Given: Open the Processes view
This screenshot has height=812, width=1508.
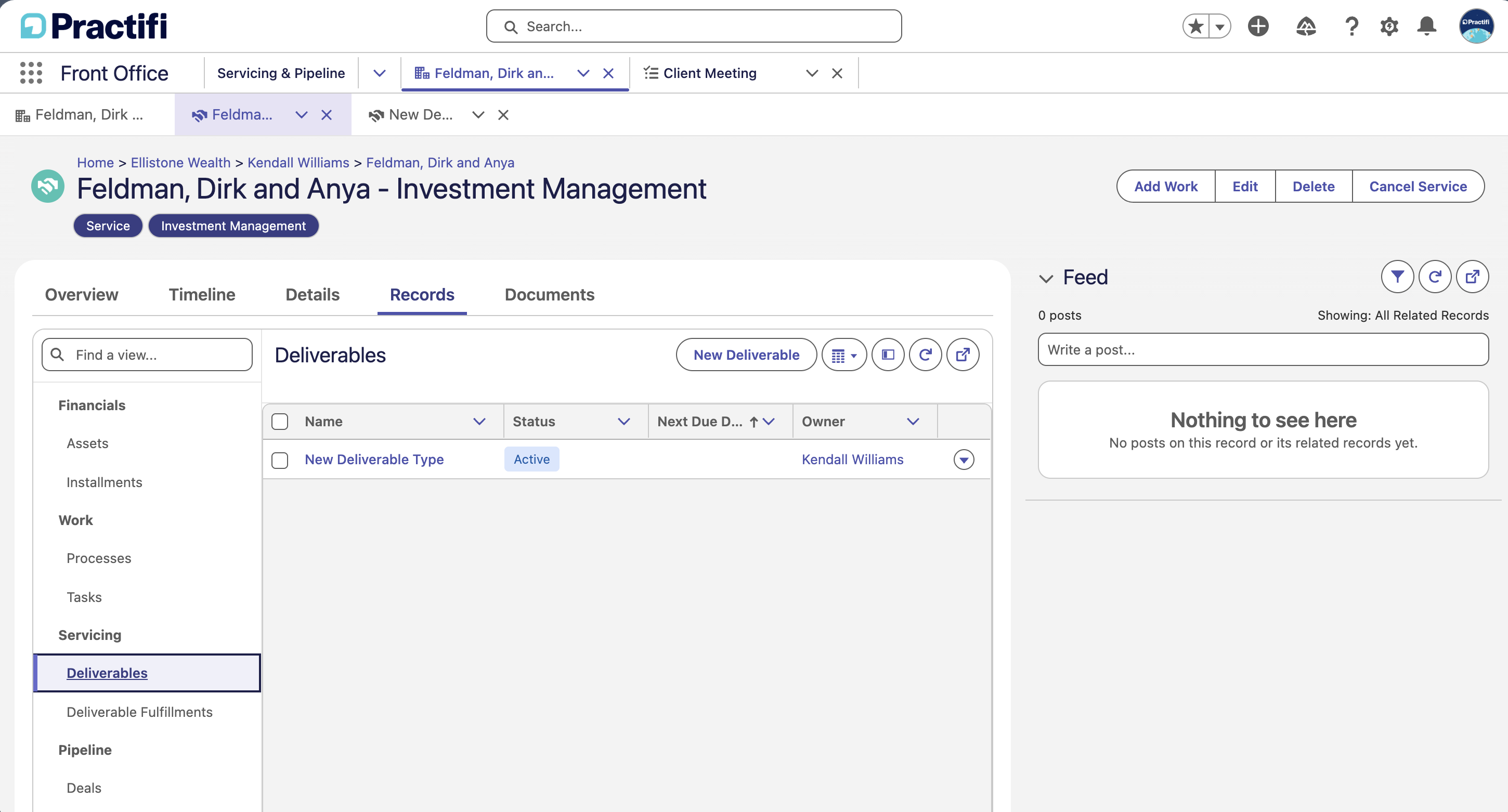Looking at the screenshot, I should 99,558.
